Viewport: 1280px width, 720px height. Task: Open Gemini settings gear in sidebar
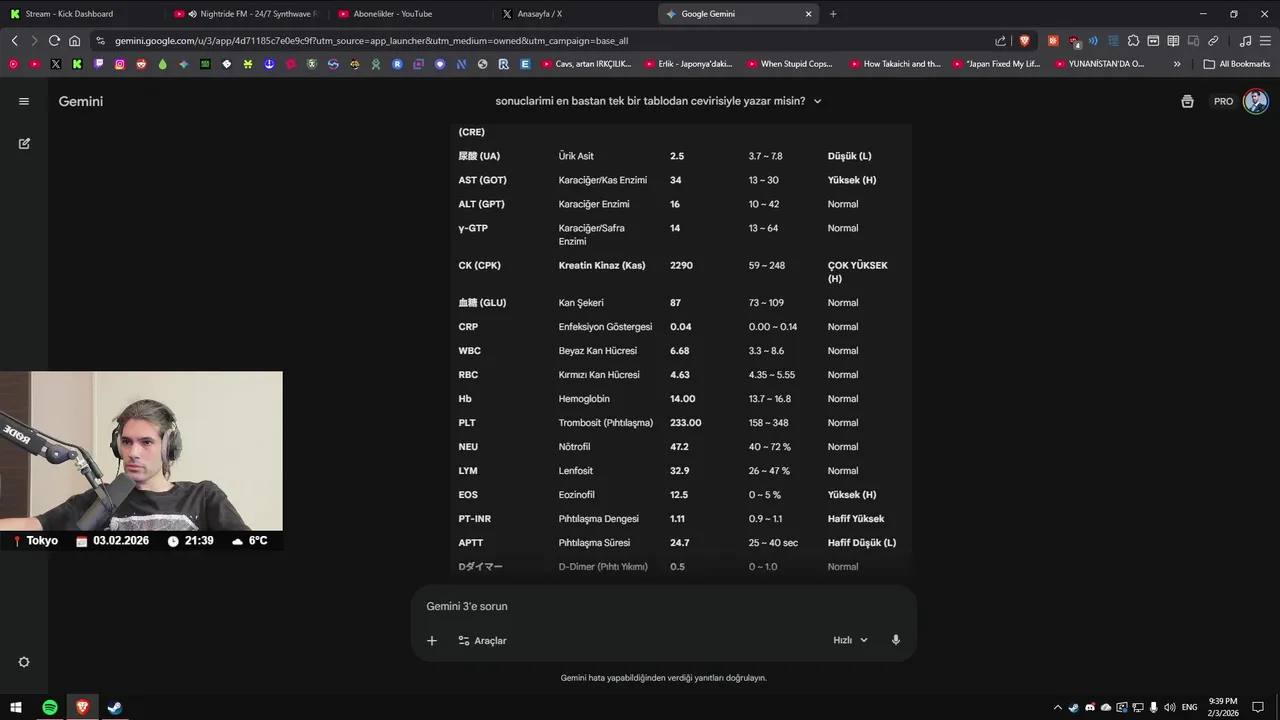click(24, 662)
